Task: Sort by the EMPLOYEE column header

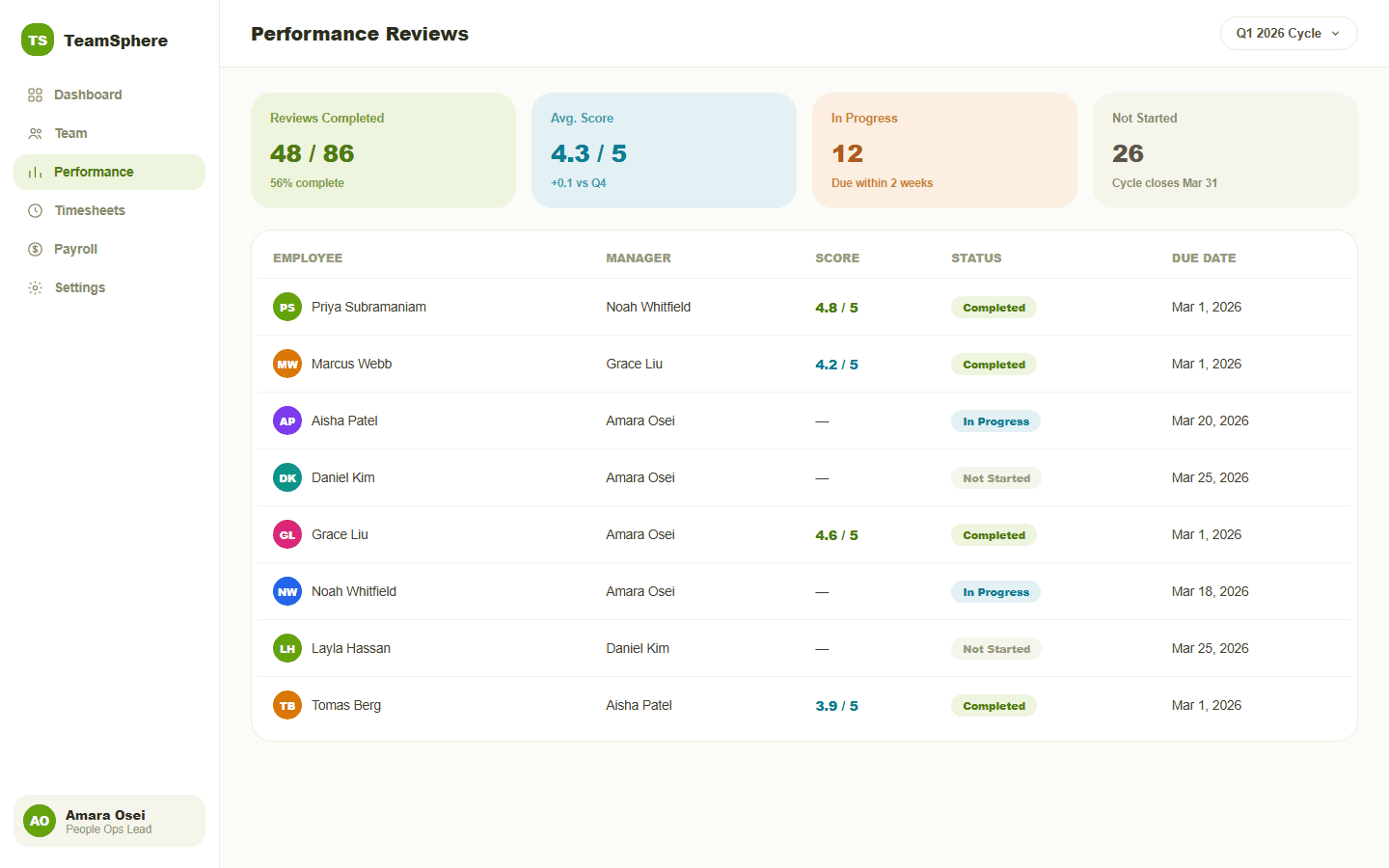Action: click(x=308, y=258)
